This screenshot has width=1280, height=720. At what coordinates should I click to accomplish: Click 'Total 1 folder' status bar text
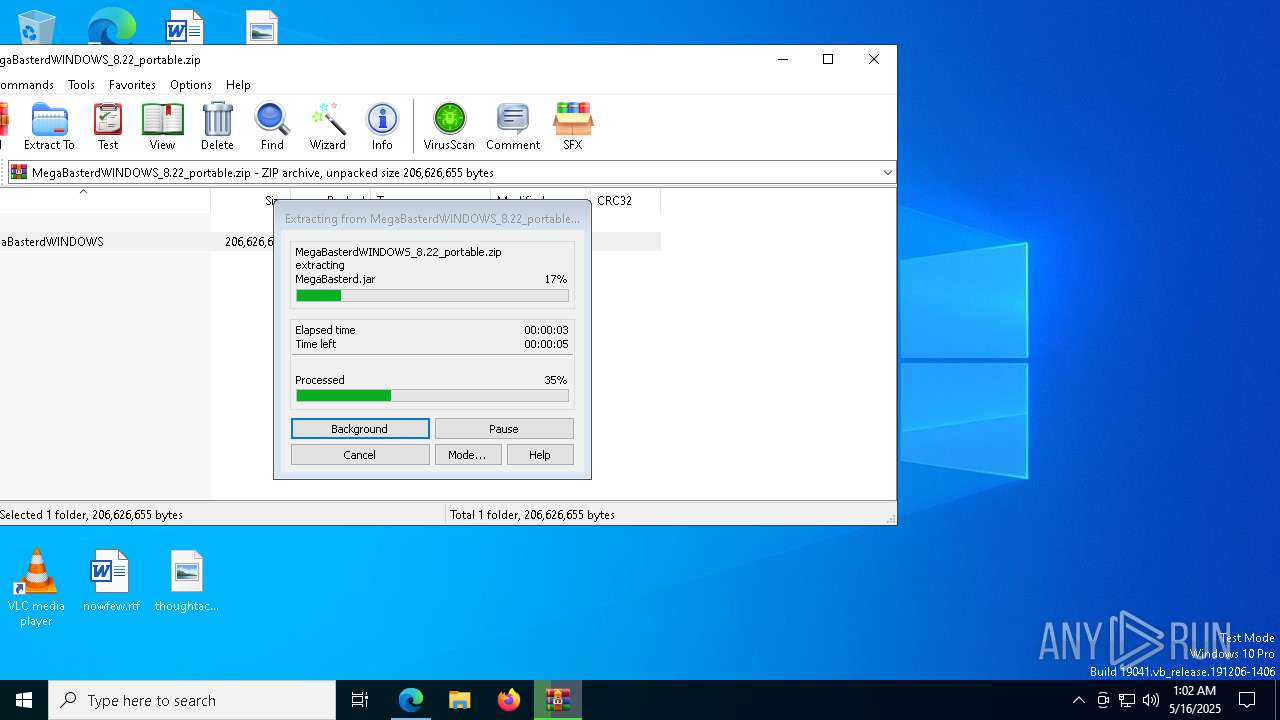click(x=532, y=515)
